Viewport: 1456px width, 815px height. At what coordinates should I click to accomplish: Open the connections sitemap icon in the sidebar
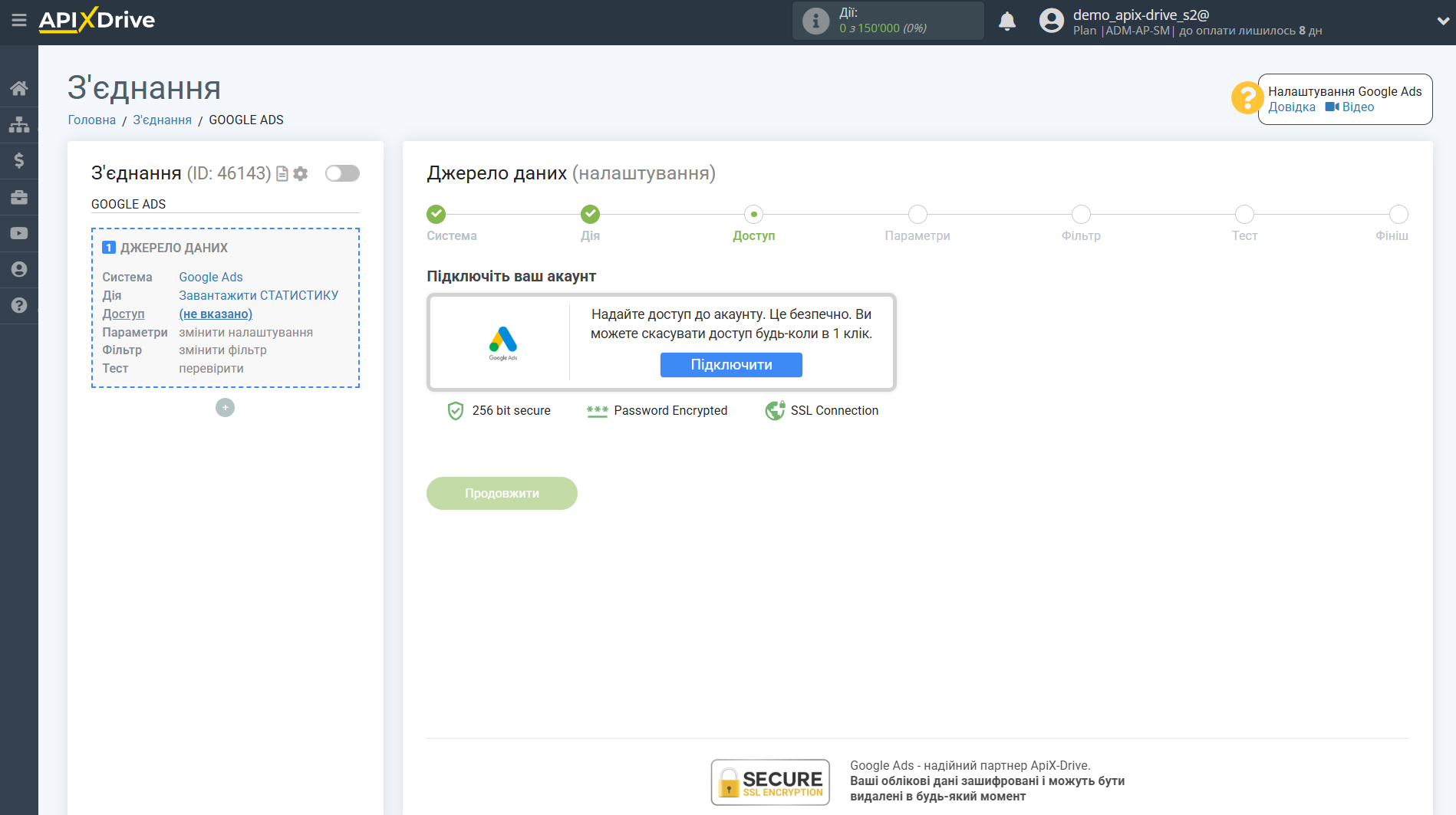tap(19, 124)
